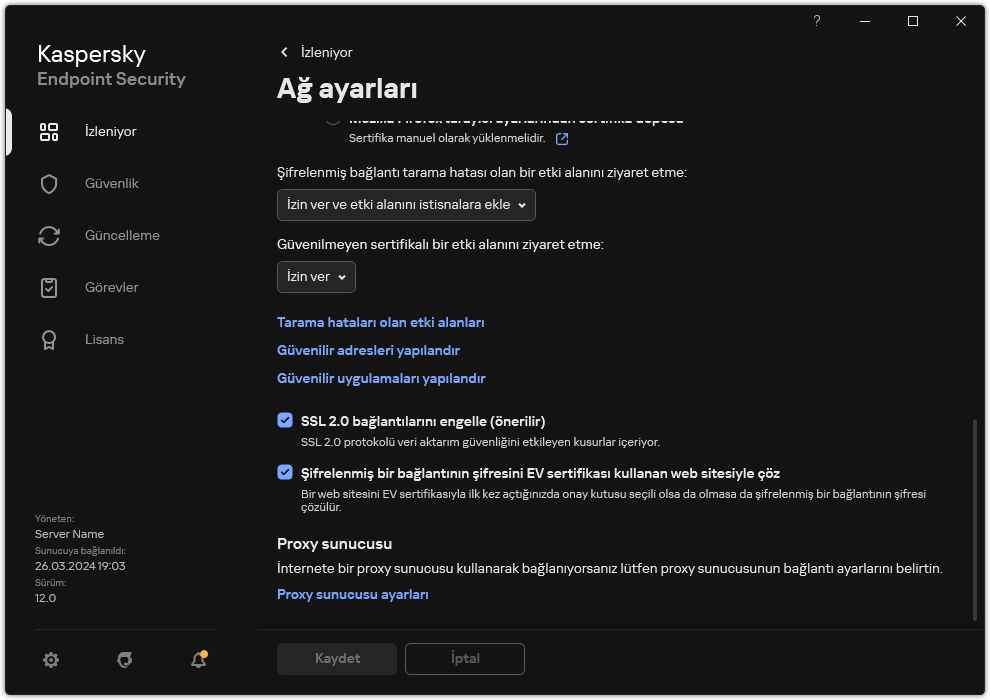This screenshot has width=990, height=700.
Task: Open the notifications bell icon
Action: click(198, 660)
